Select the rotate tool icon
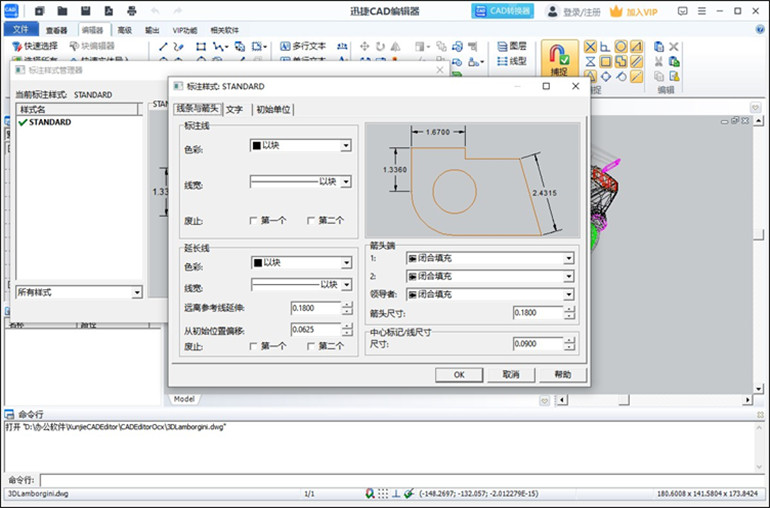The height and width of the screenshot is (508, 770). click(380, 47)
